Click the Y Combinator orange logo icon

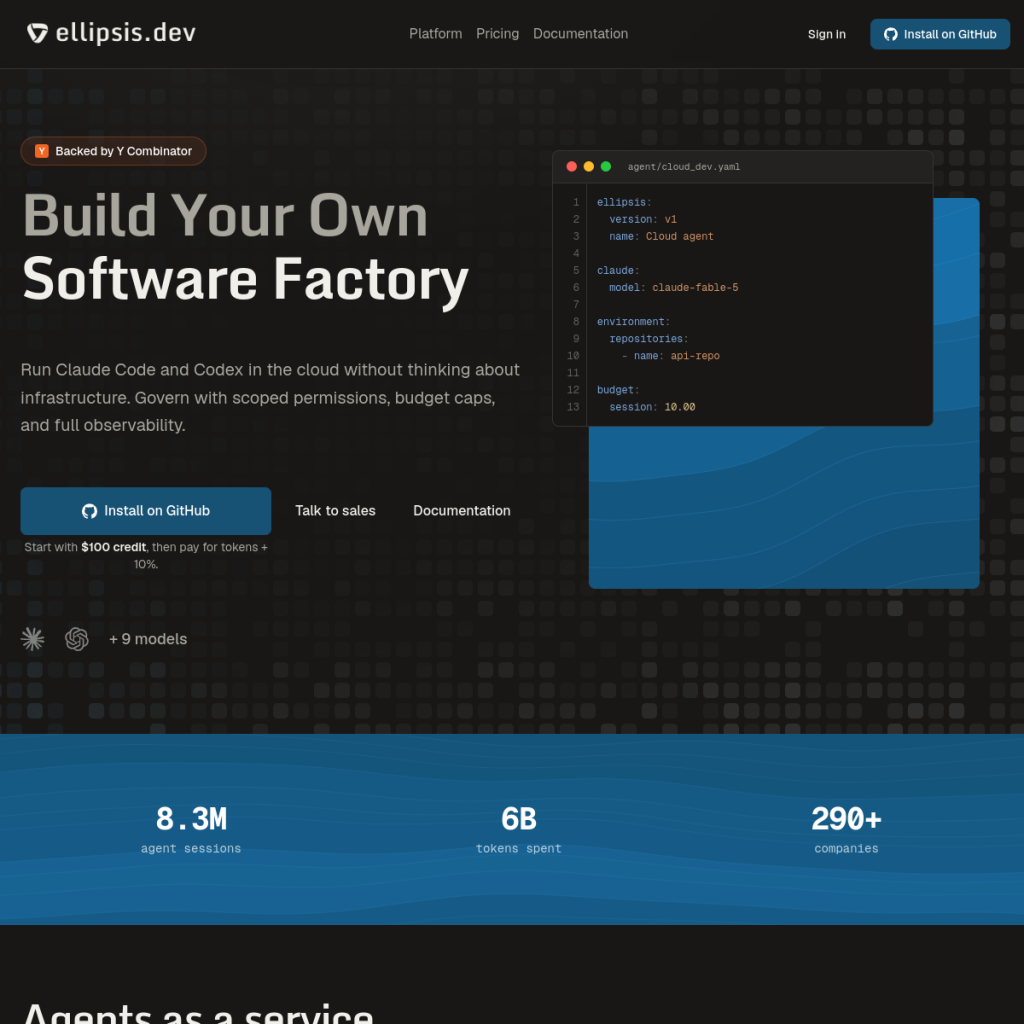click(x=42, y=151)
